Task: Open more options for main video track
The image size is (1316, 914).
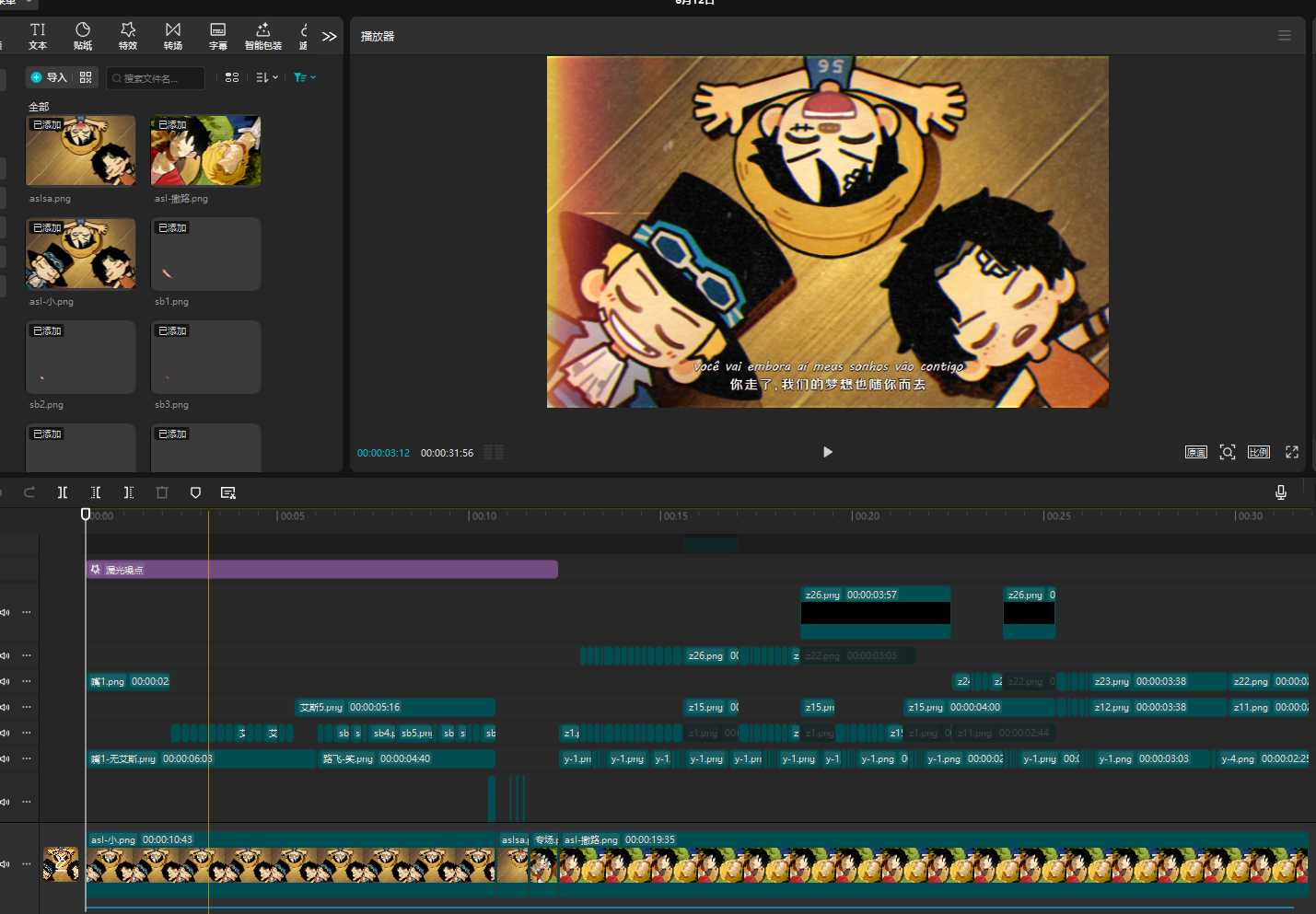Action: [x=27, y=864]
